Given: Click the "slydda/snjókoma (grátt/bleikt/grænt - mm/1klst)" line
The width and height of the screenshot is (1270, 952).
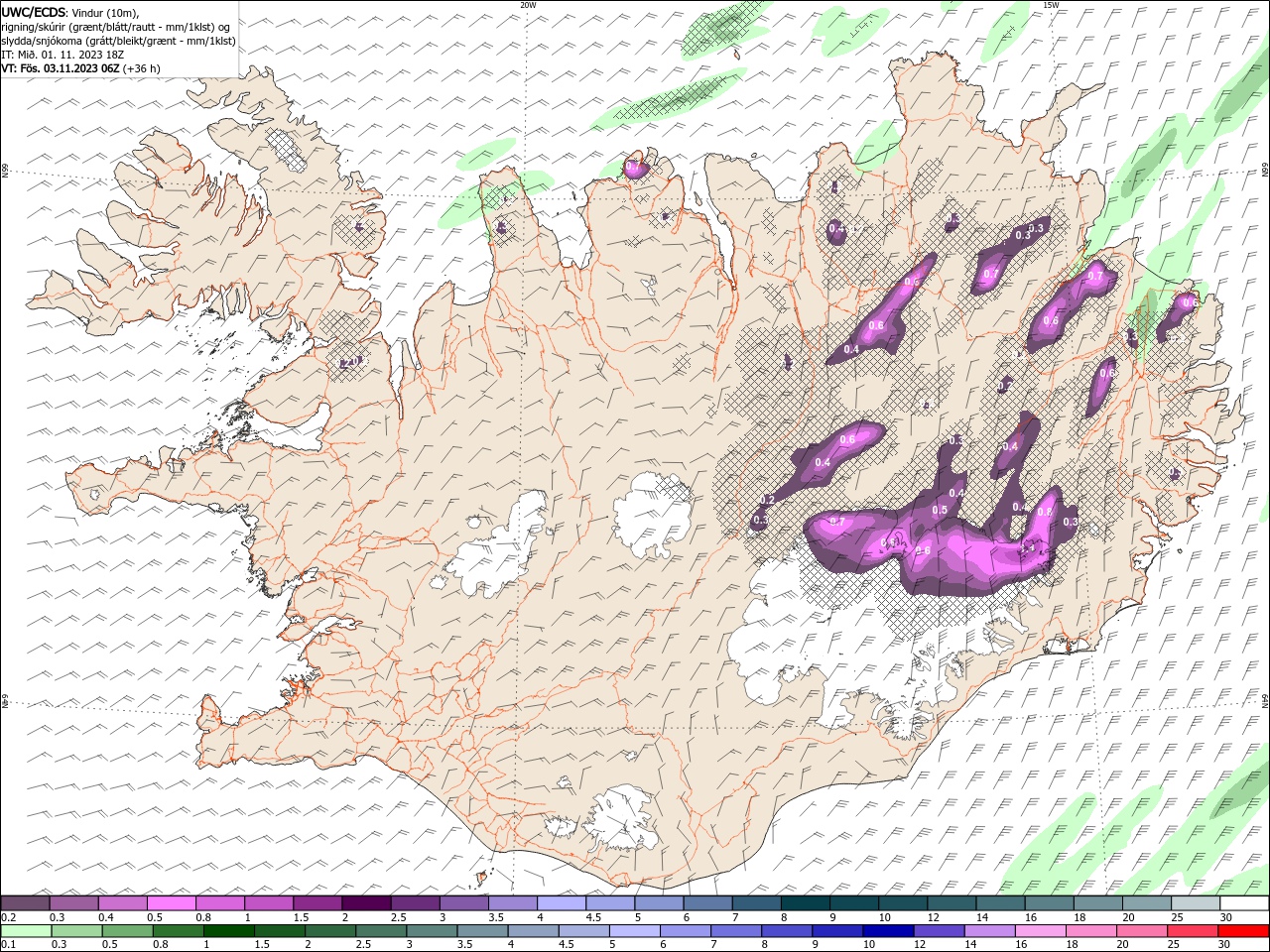Looking at the screenshot, I should [x=118, y=41].
